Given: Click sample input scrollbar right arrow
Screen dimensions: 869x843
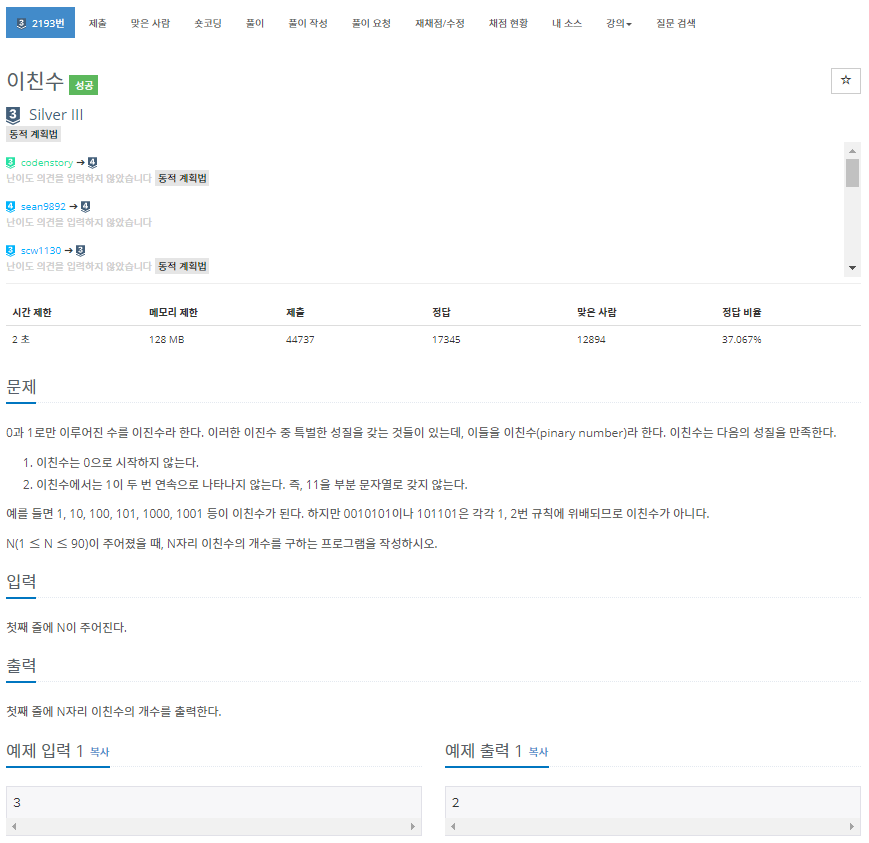Looking at the screenshot, I should (x=413, y=826).
